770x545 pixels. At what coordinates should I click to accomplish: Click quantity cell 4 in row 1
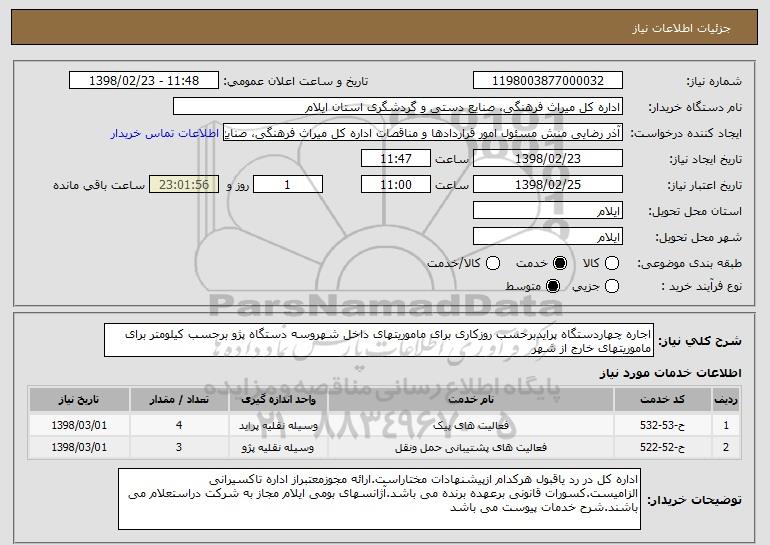pos(179,425)
